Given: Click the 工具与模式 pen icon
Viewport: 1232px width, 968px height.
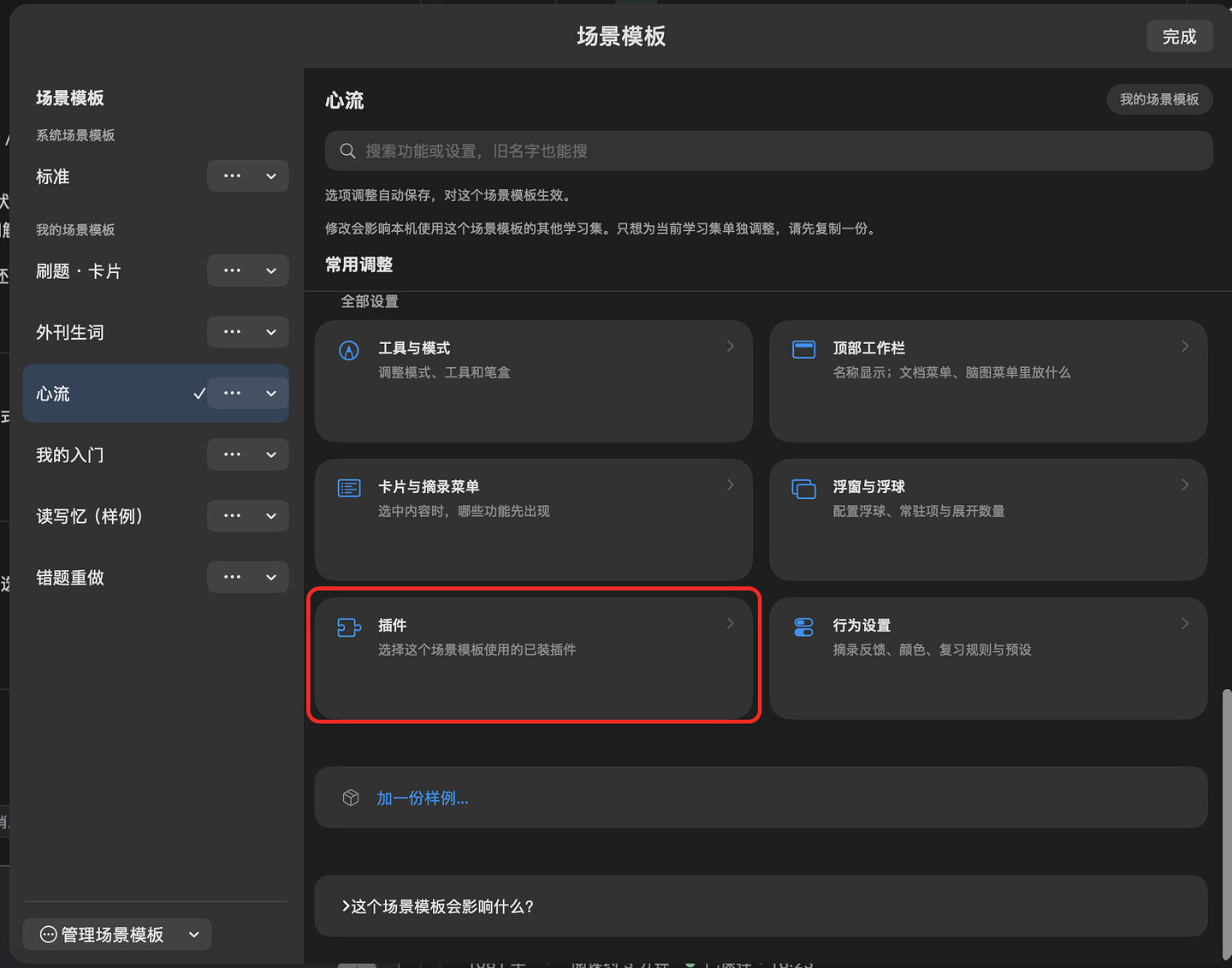Looking at the screenshot, I should pyautogui.click(x=349, y=350).
